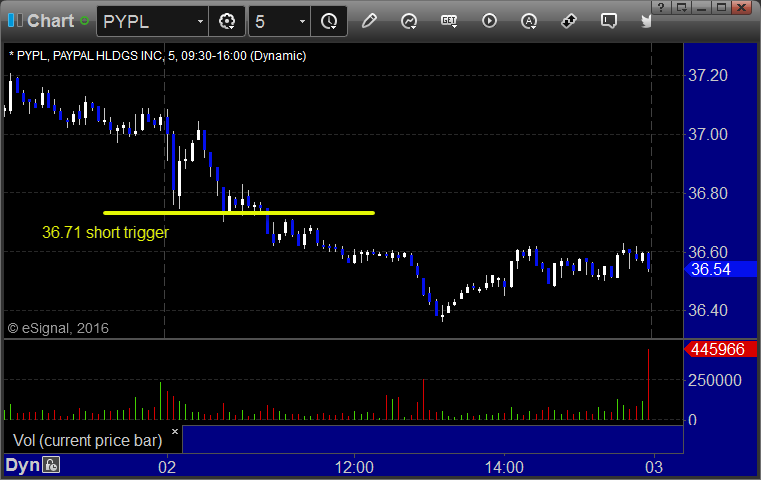The height and width of the screenshot is (480, 761).
Task: Click the trade hammer icon
Action: 569,21
